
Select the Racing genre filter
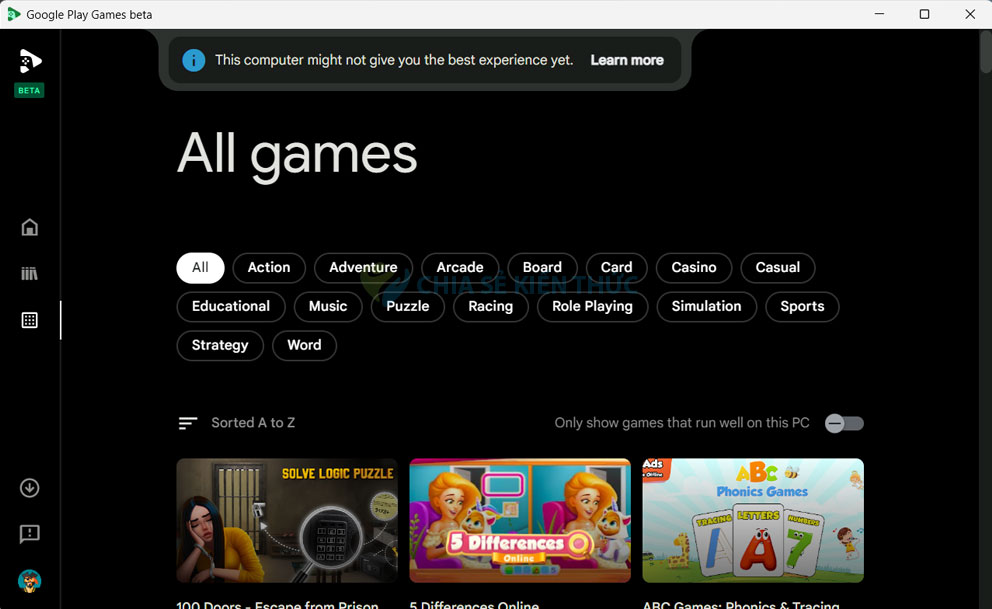pyautogui.click(x=490, y=306)
